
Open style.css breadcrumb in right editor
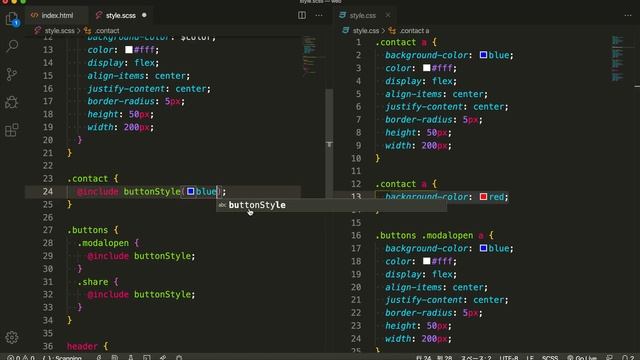tap(366, 31)
